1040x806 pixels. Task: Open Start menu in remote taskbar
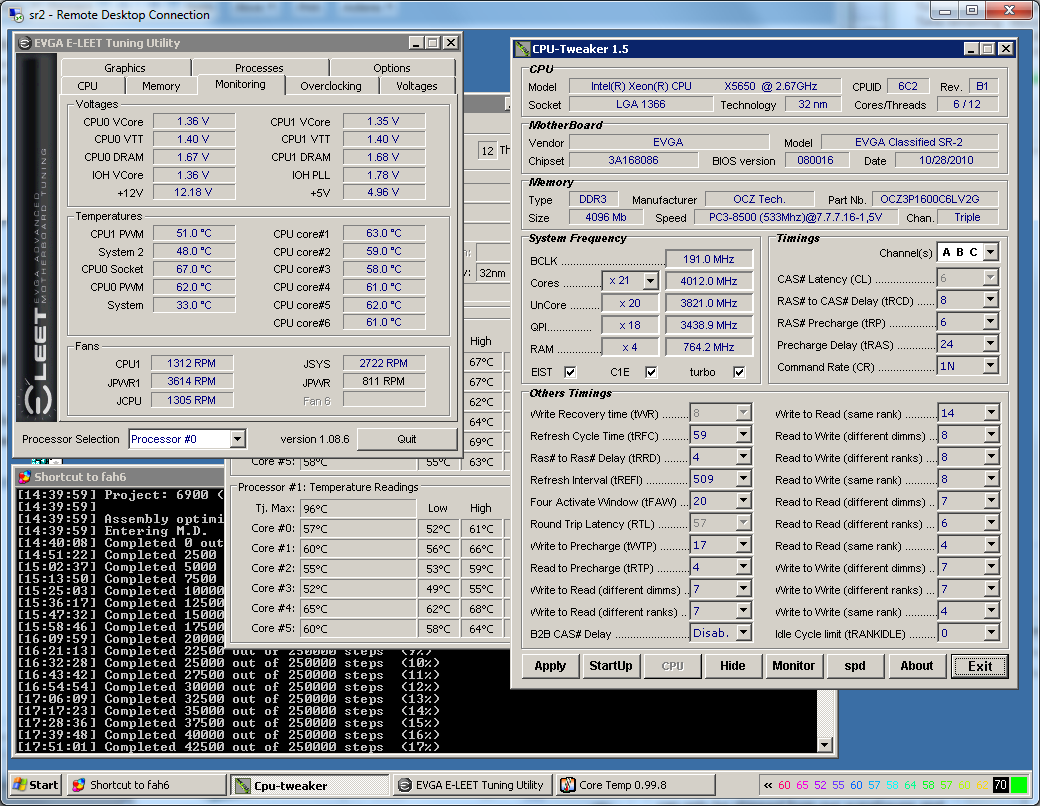tap(36, 785)
